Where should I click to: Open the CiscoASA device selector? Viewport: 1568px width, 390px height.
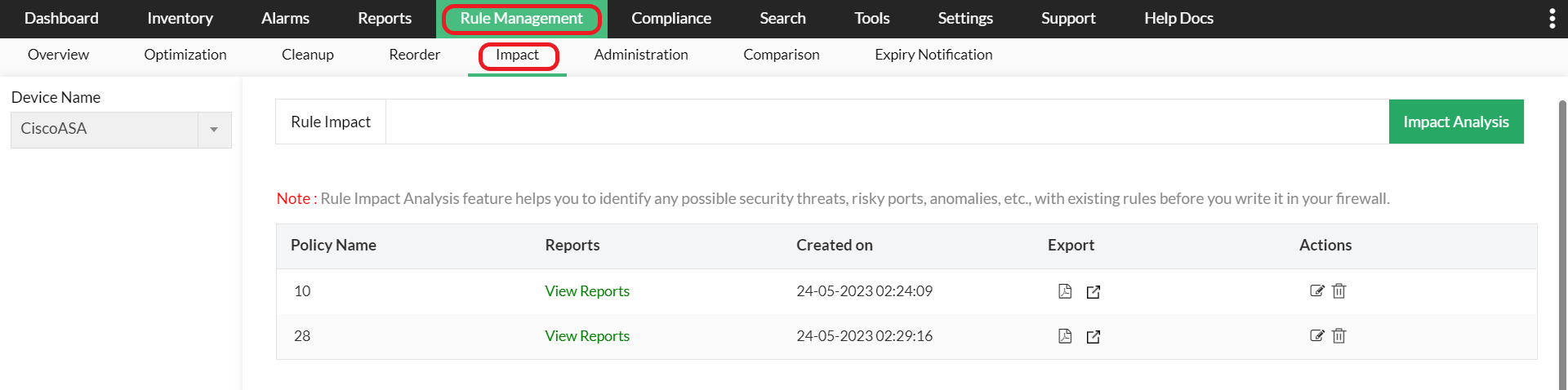point(105,130)
